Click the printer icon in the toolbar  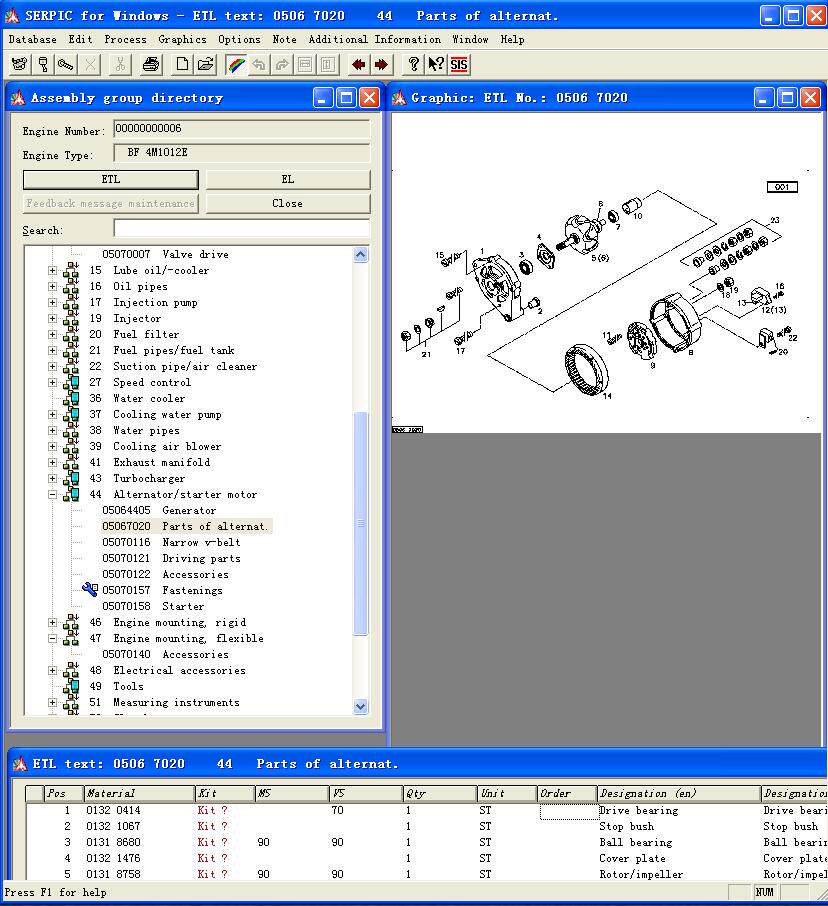pyautogui.click(x=151, y=64)
